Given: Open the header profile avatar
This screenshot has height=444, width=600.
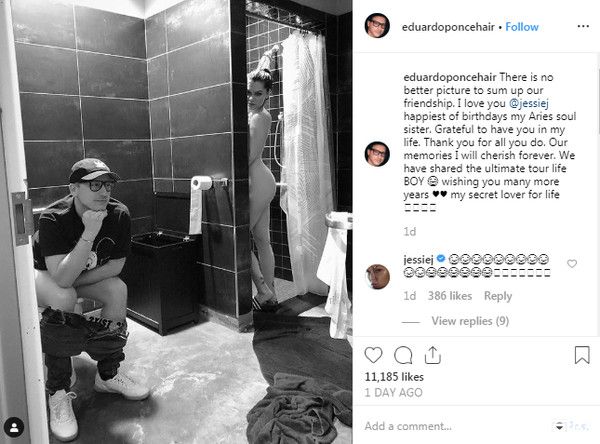Looking at the screenshot, I should (377, 26).
